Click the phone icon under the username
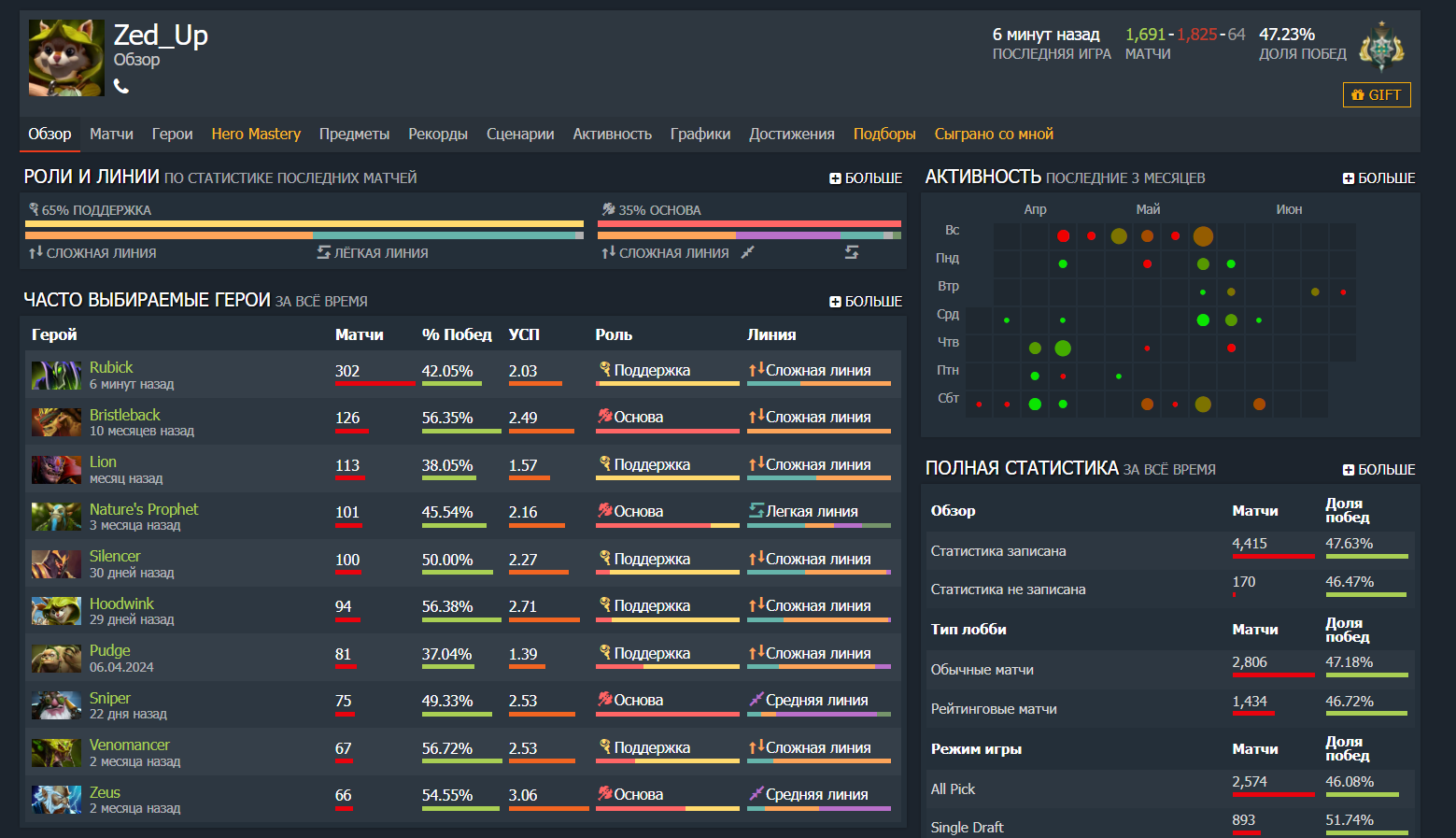 coord(121,86)
